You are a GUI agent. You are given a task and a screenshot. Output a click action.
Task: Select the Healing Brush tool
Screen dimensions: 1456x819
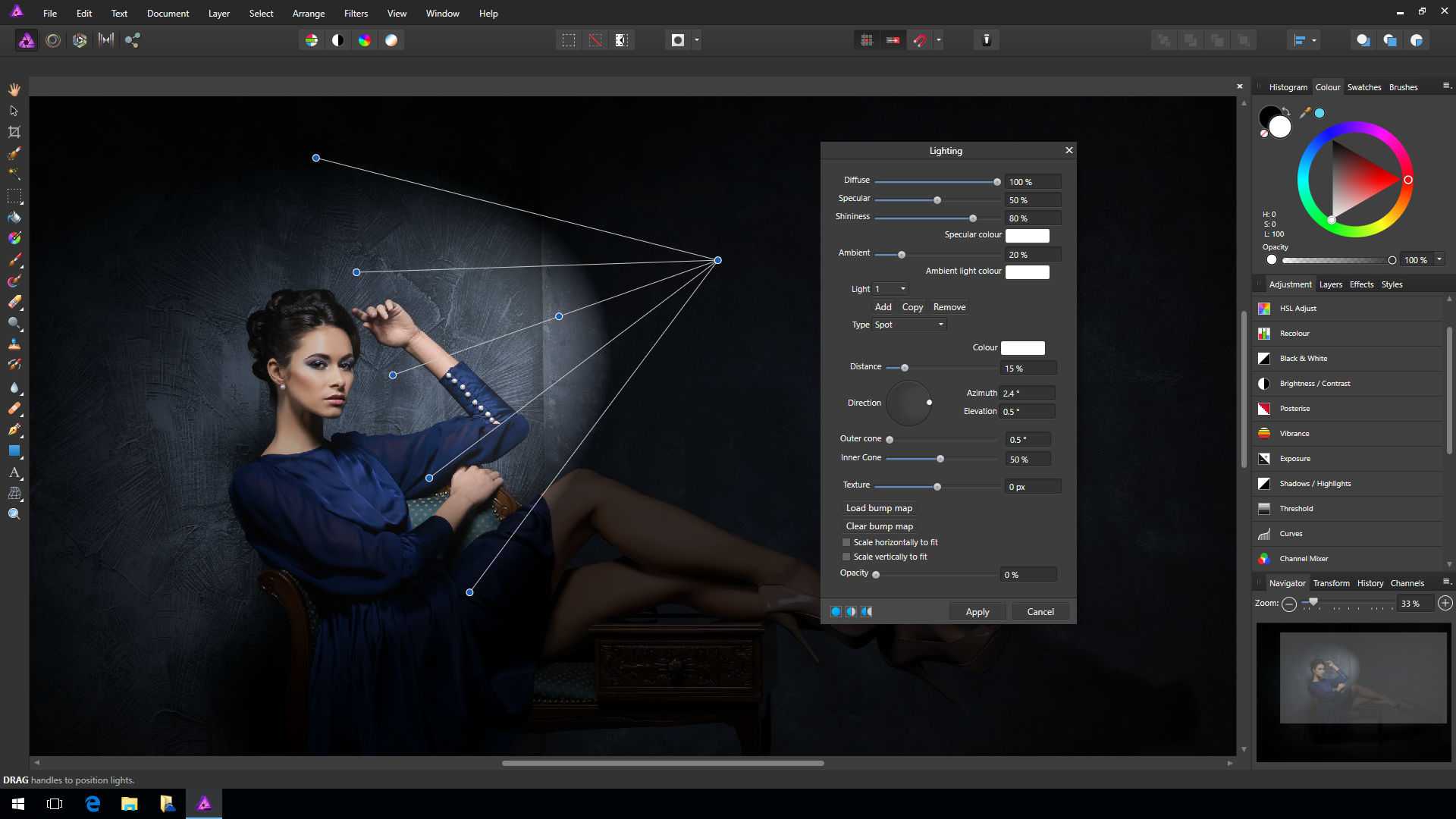coord(14,408)
